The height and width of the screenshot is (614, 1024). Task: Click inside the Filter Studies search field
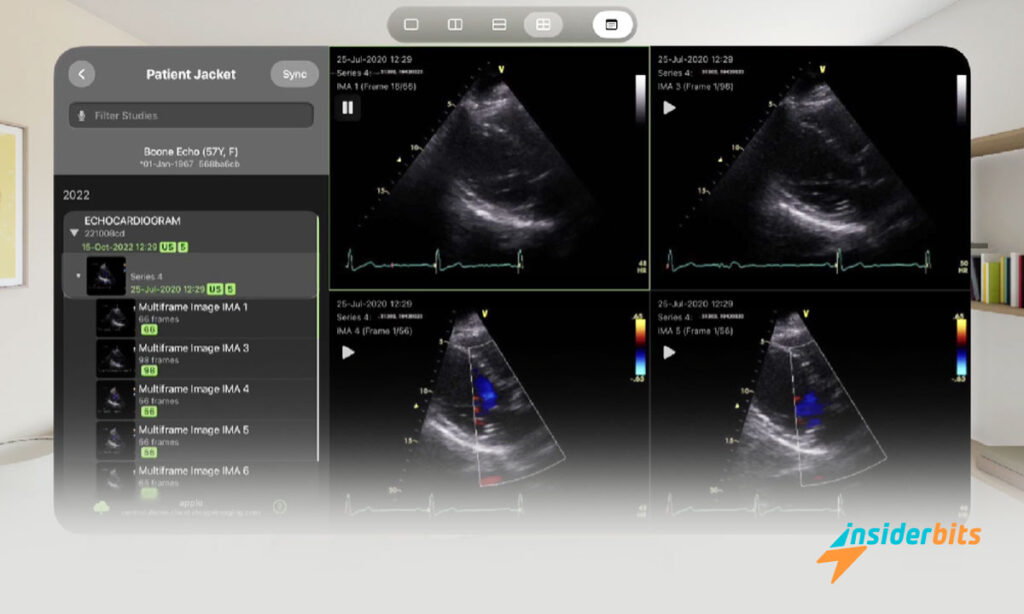(x=190, y=115)
